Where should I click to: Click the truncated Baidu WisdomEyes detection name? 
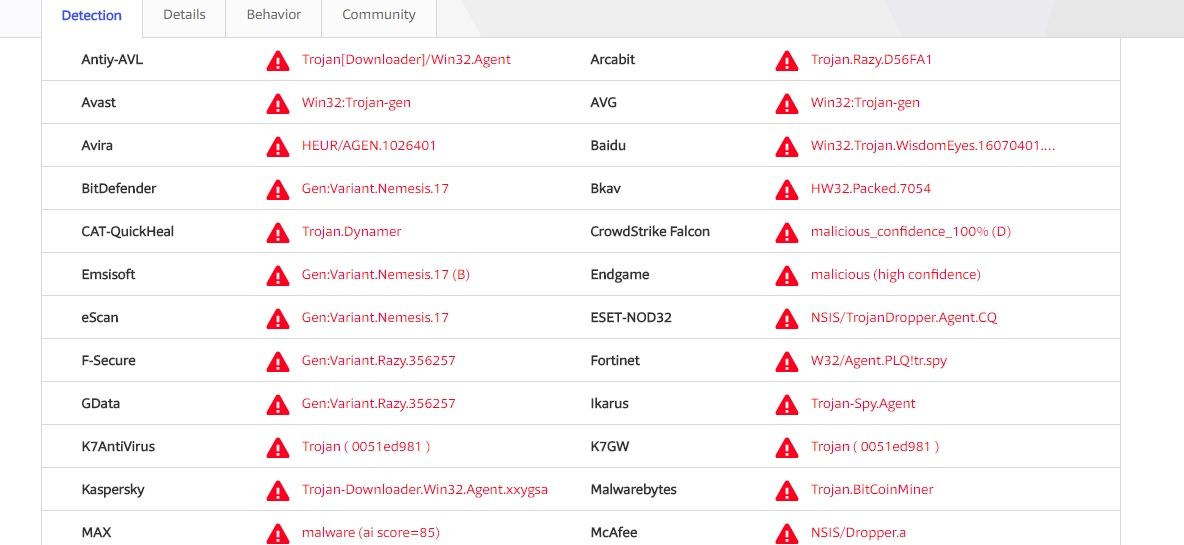point(933,146)
